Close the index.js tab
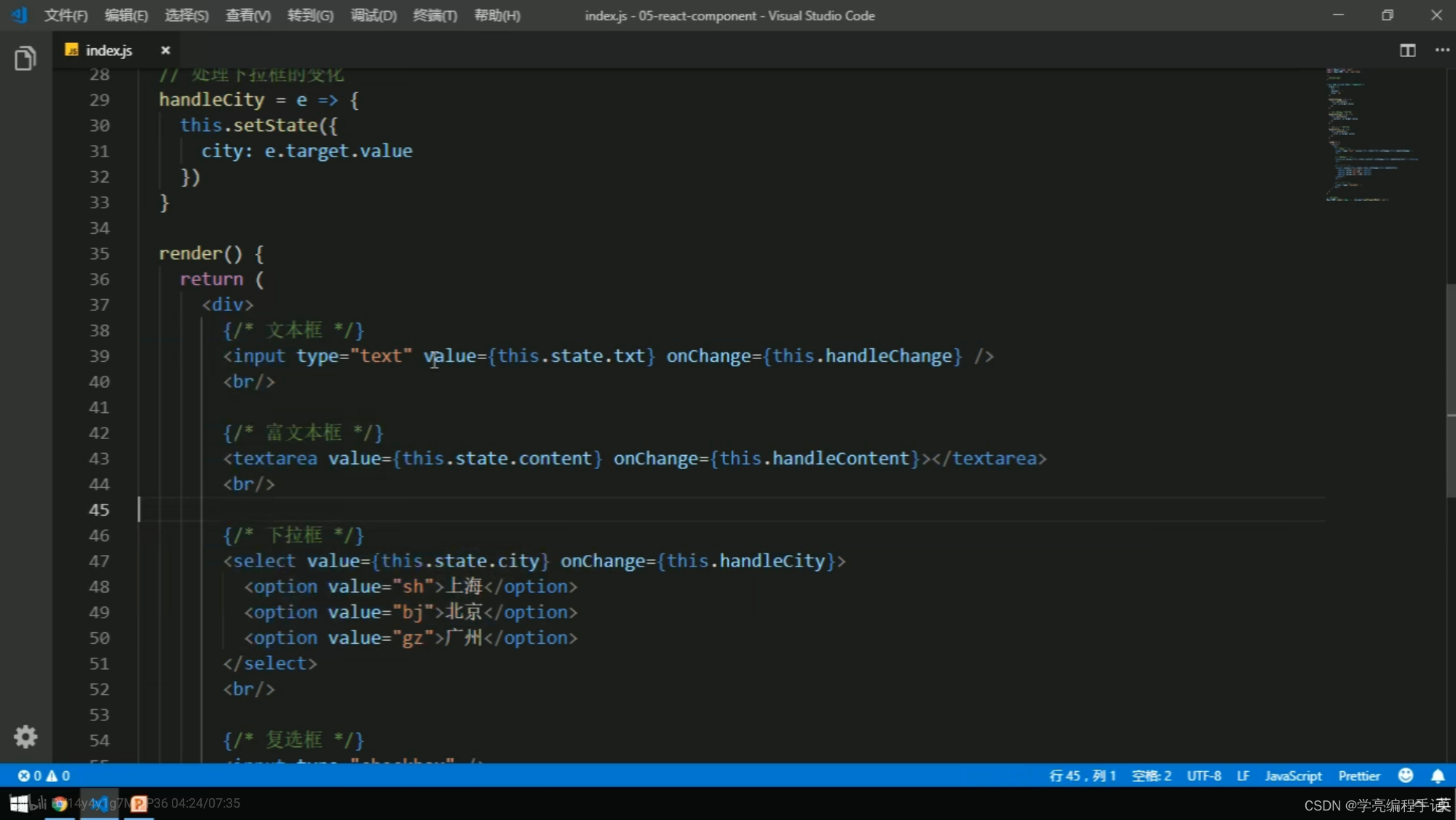 pyautogui.click(x=165, y=50)
